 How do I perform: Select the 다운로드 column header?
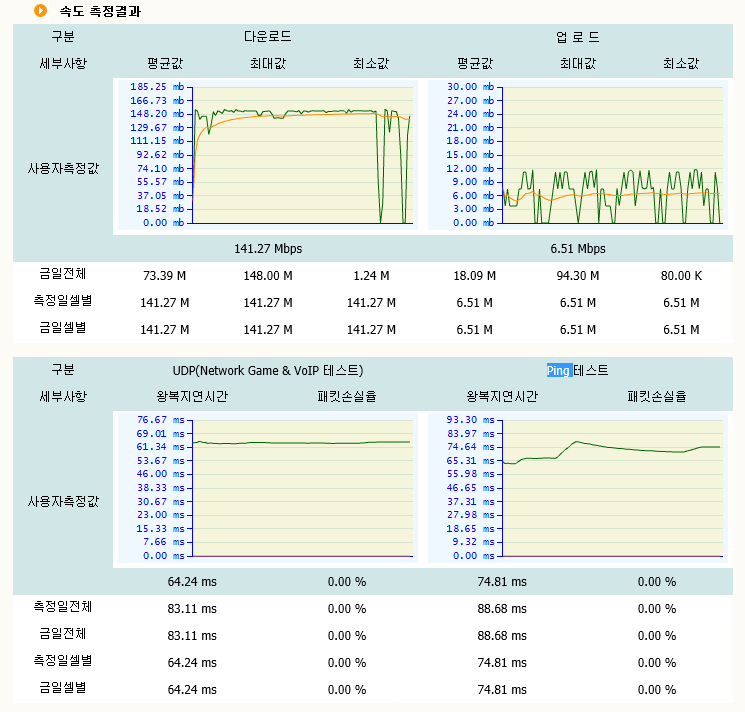tap(268, 37)
